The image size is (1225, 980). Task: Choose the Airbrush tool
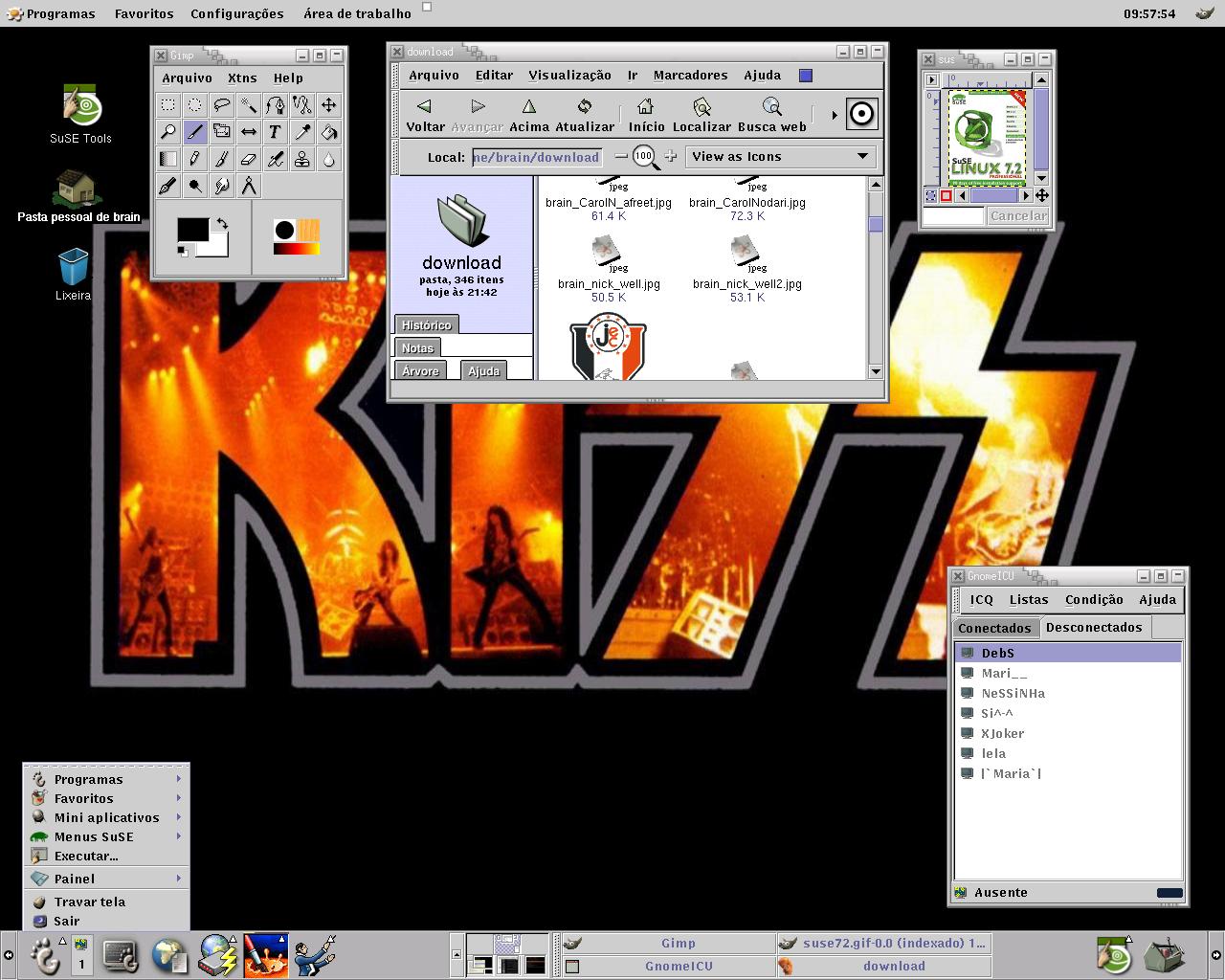point(275,159)
